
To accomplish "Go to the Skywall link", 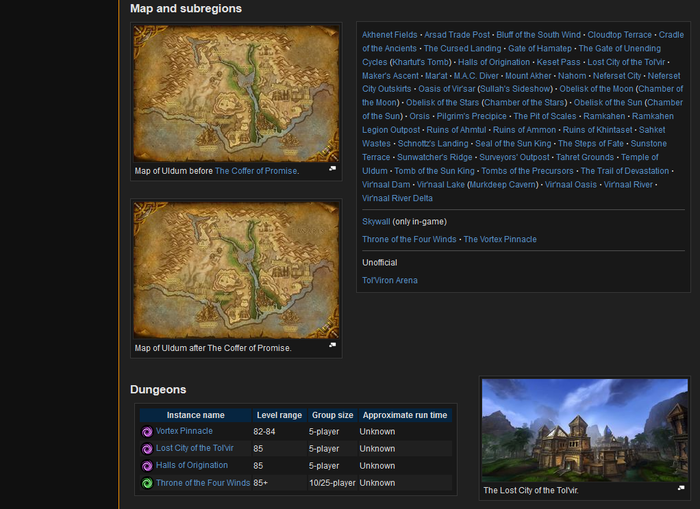I will (375, 221).
